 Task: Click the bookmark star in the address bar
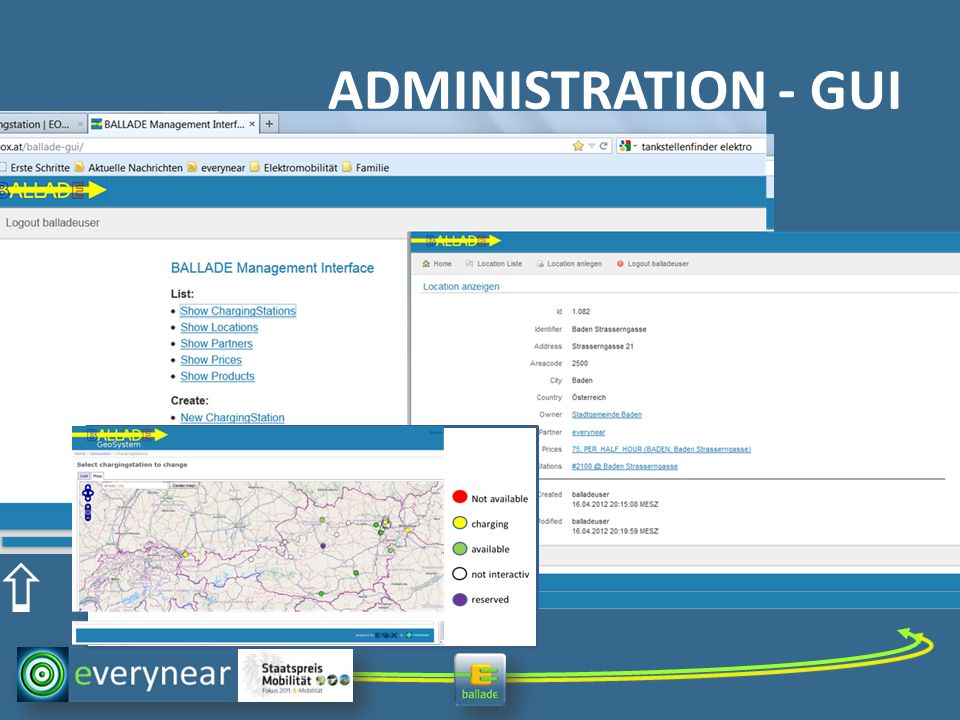click(x=578, y=146)
